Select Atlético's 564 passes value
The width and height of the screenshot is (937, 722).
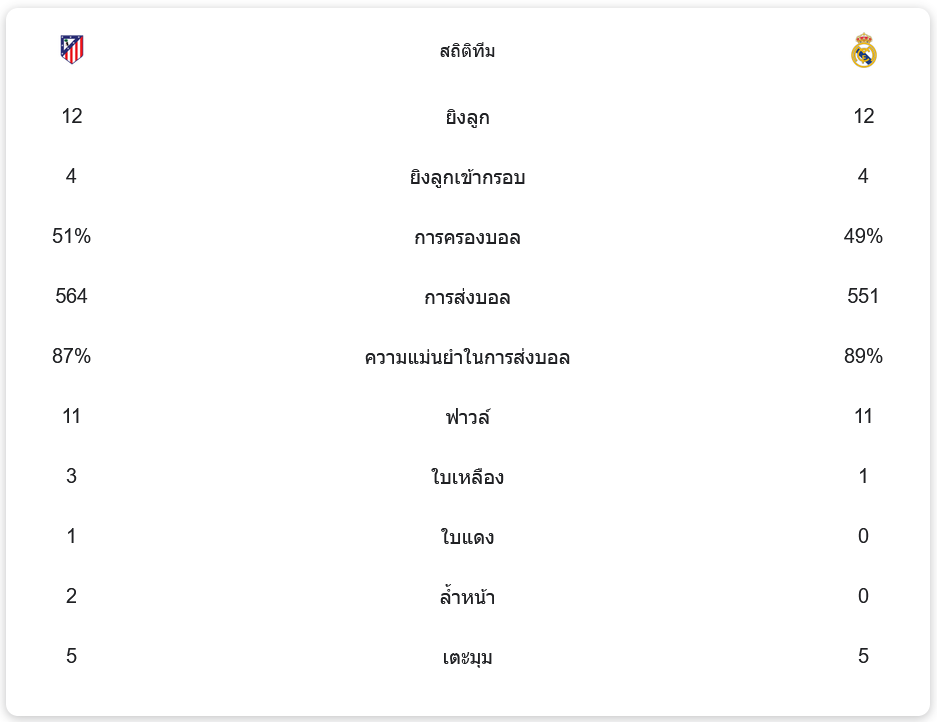pyautogui.click(x=72, y=297)
